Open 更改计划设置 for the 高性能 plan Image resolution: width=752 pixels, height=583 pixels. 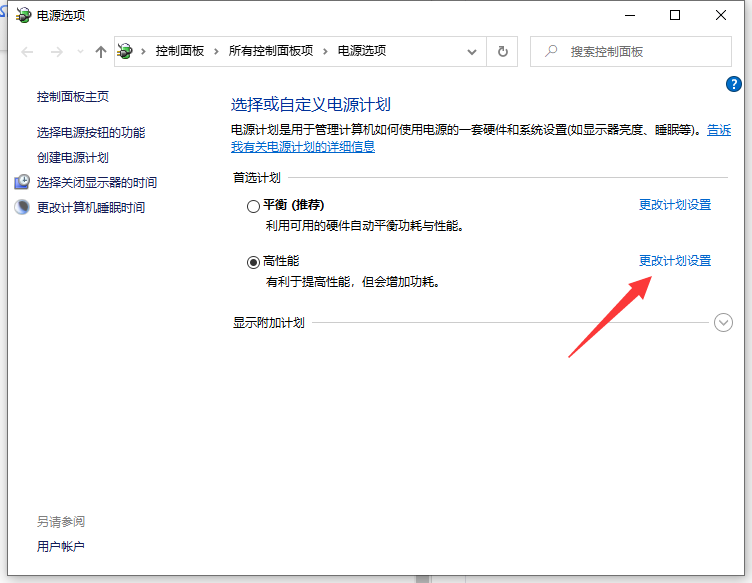tap(675, 261)
